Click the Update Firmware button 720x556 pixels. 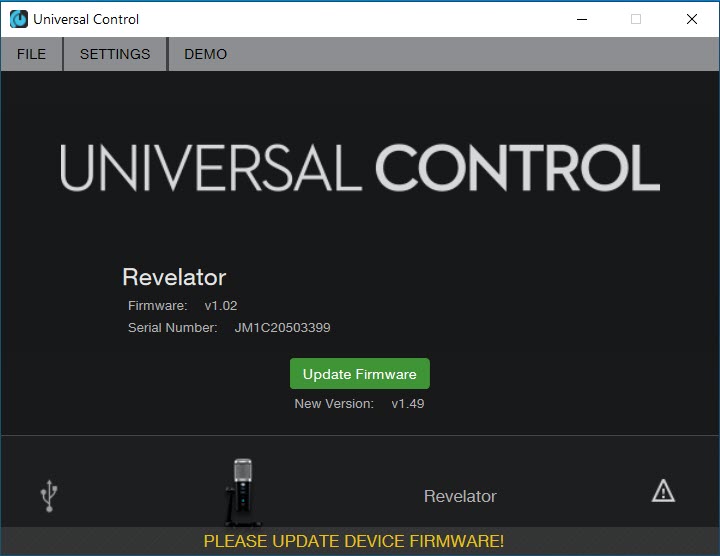coord(360,374)
